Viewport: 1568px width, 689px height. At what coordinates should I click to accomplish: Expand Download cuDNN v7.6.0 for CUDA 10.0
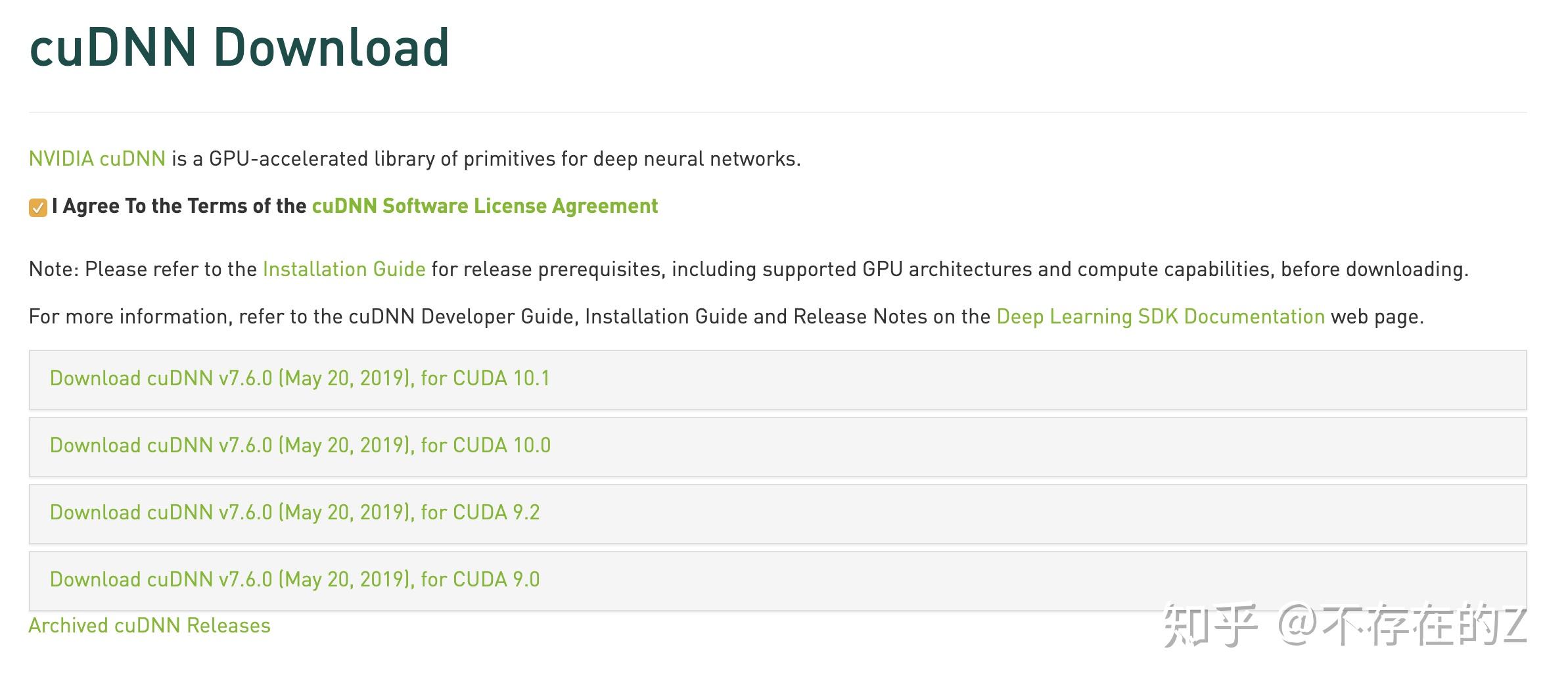(x=300, y=446)
